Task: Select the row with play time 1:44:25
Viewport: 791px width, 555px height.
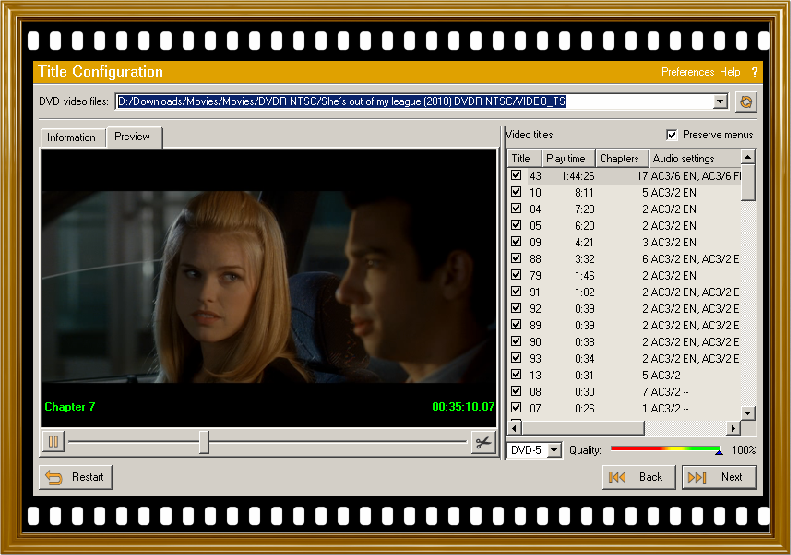Action: coord(625,176)
